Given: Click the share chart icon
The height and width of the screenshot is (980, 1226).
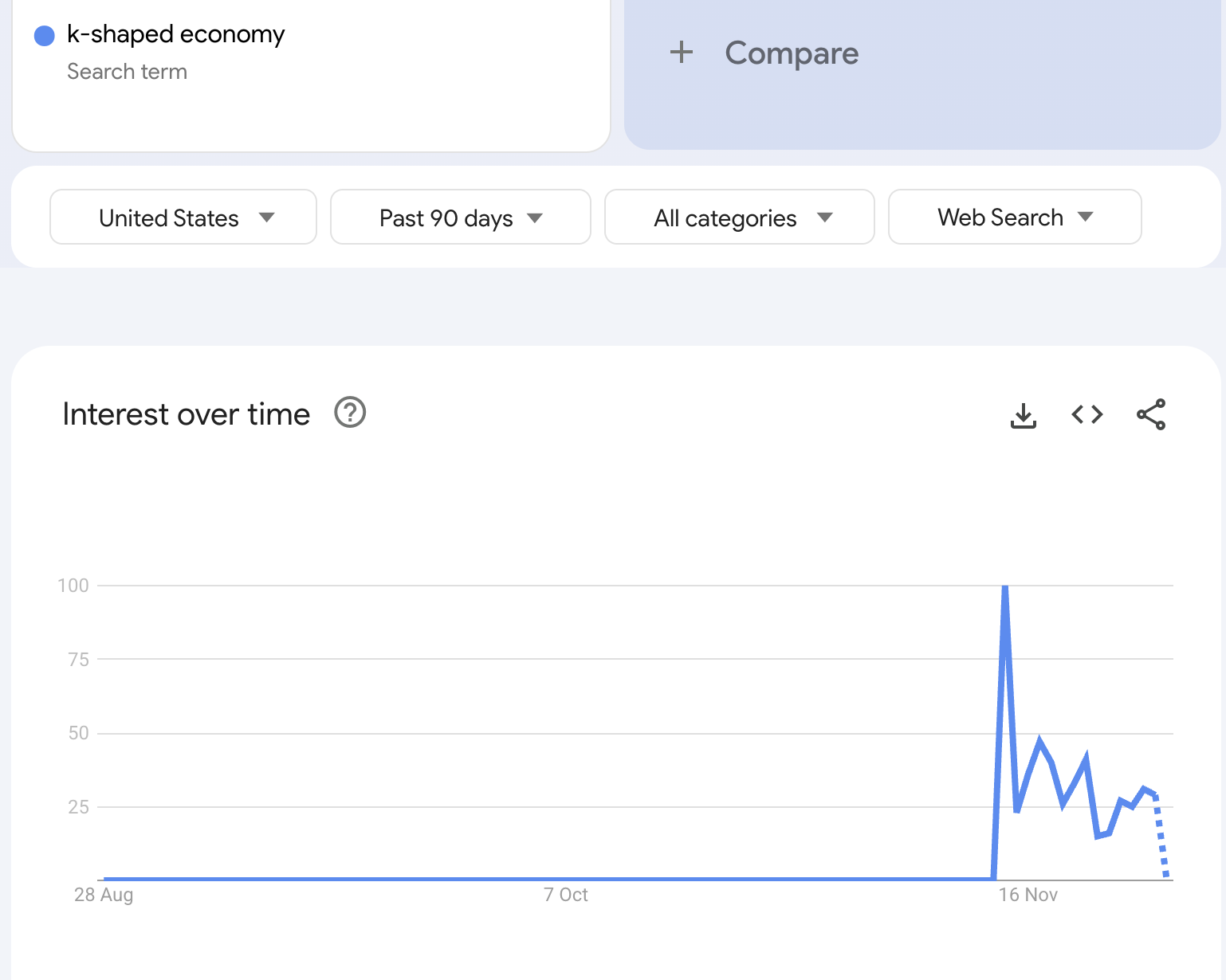Looking at the screenshot, I should [x=1151, y=414].
